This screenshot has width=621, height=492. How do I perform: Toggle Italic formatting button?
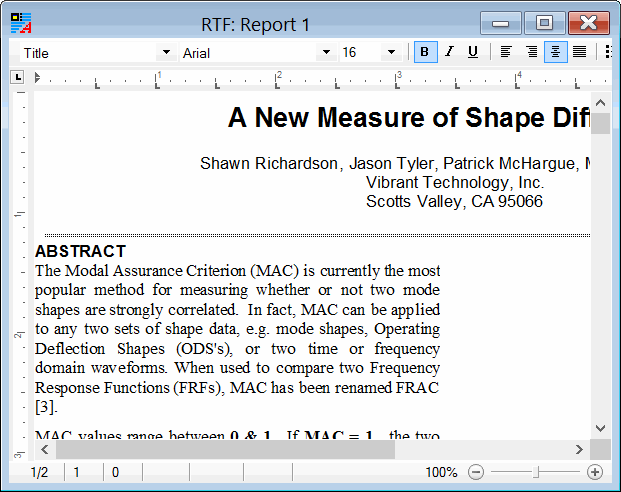[x=449, y=52]
